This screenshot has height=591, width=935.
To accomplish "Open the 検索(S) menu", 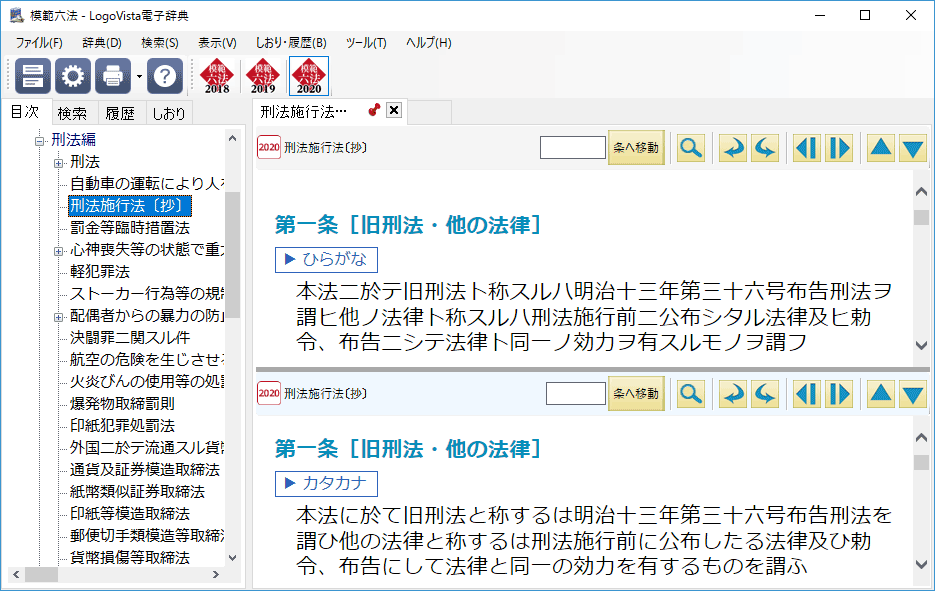I will point(160,43).
